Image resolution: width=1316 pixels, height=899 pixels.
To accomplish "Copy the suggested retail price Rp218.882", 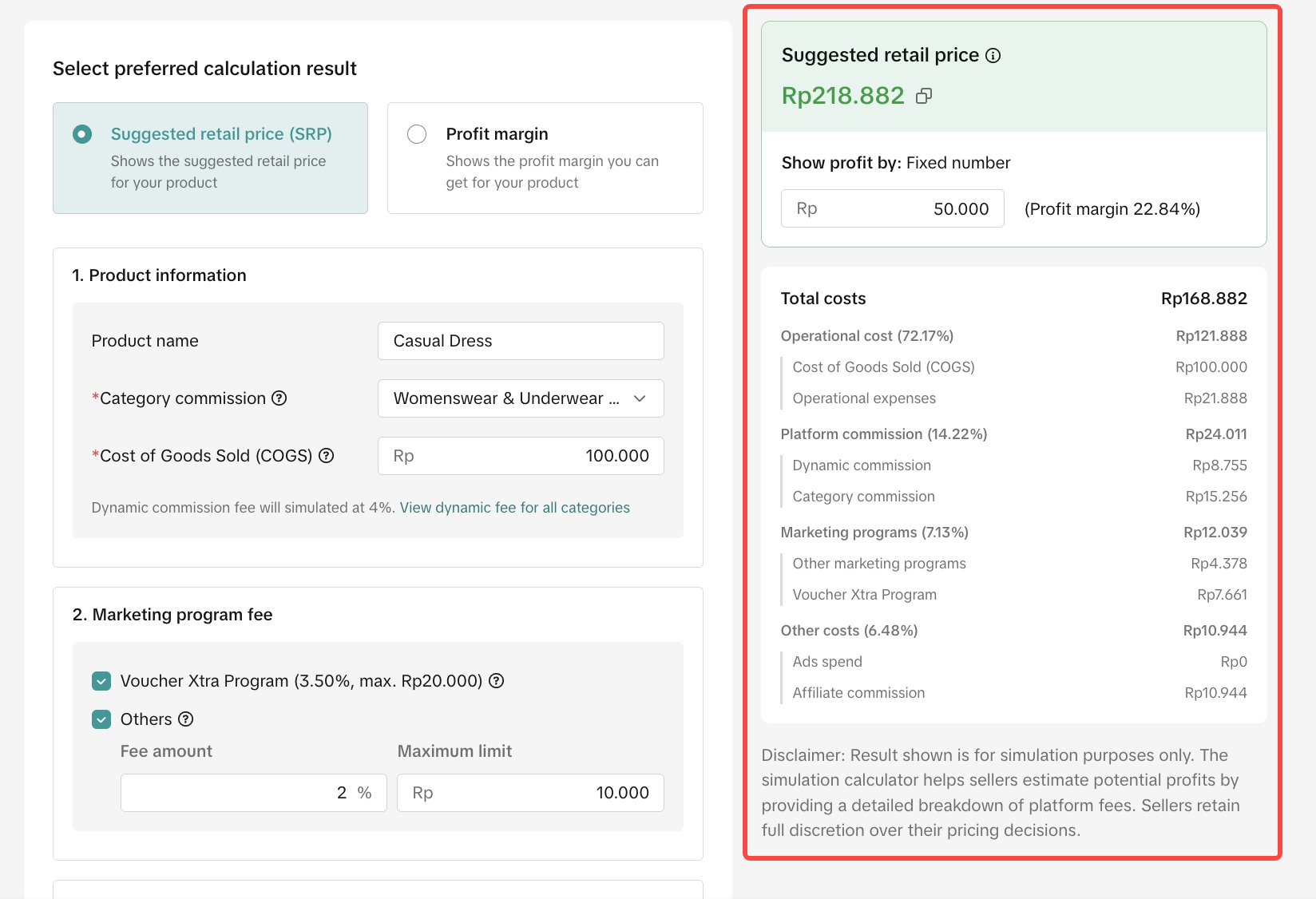I will pos(924,97).
